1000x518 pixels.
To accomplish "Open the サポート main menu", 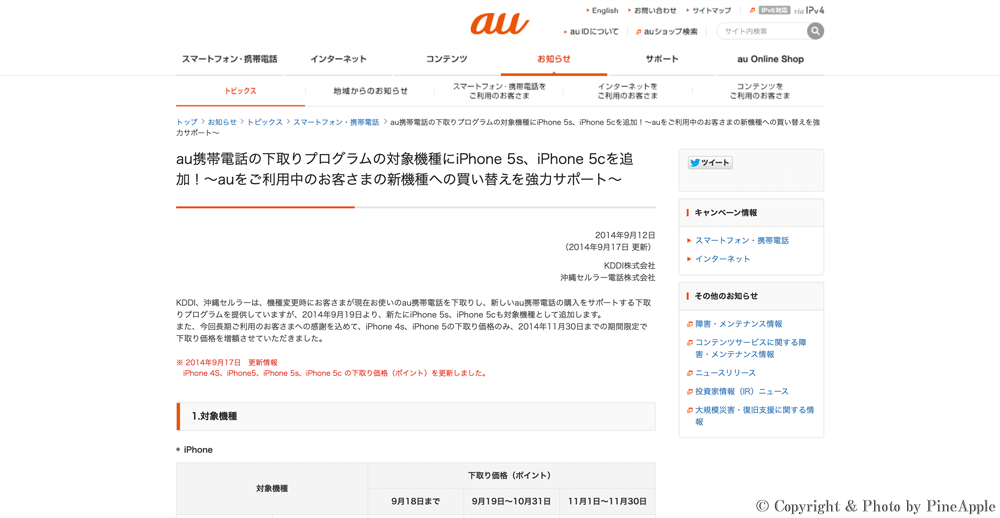I will click(661, 59).
